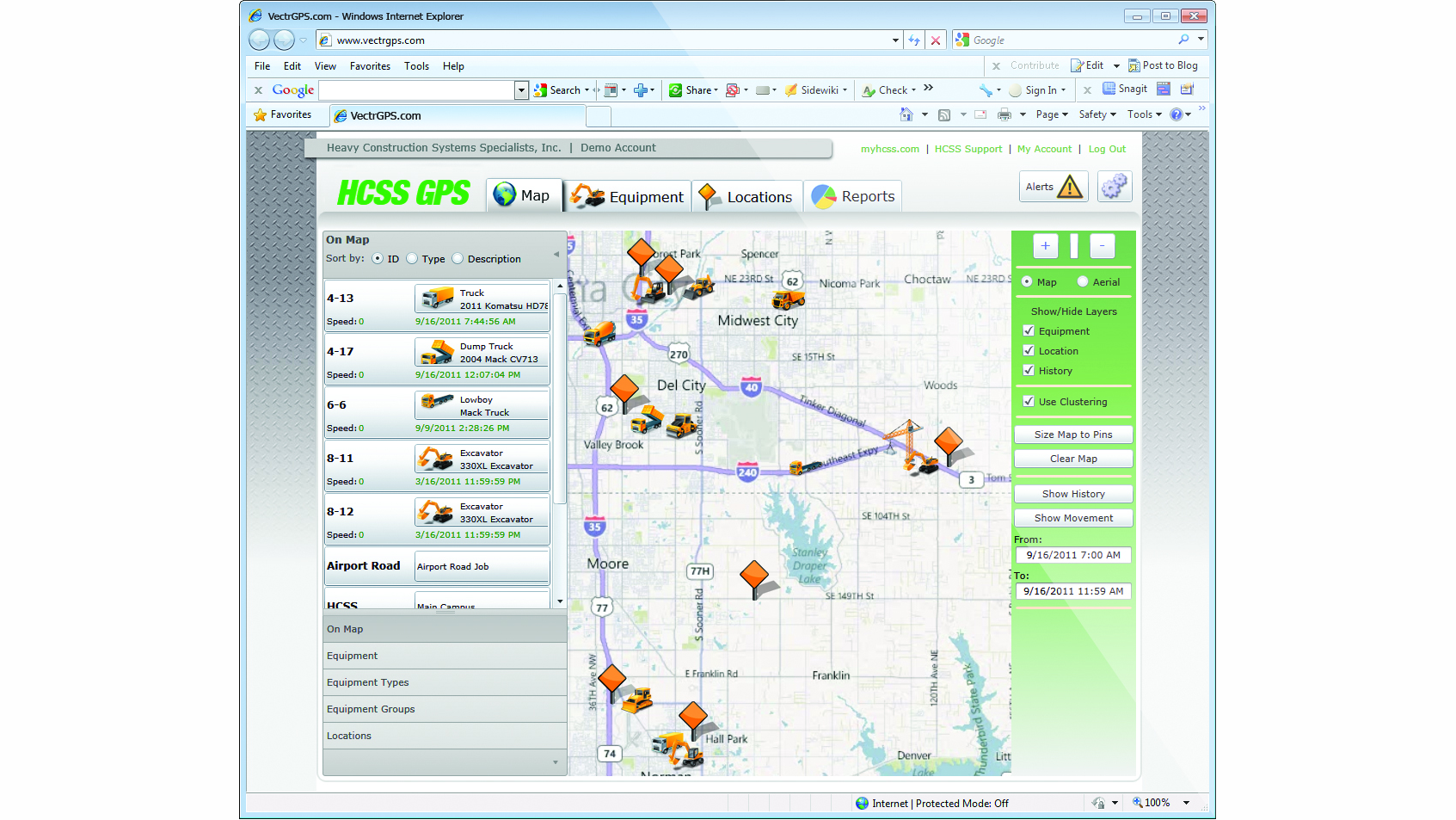
Task: Click the browser refresh icon
Action: tap(914, 40)
